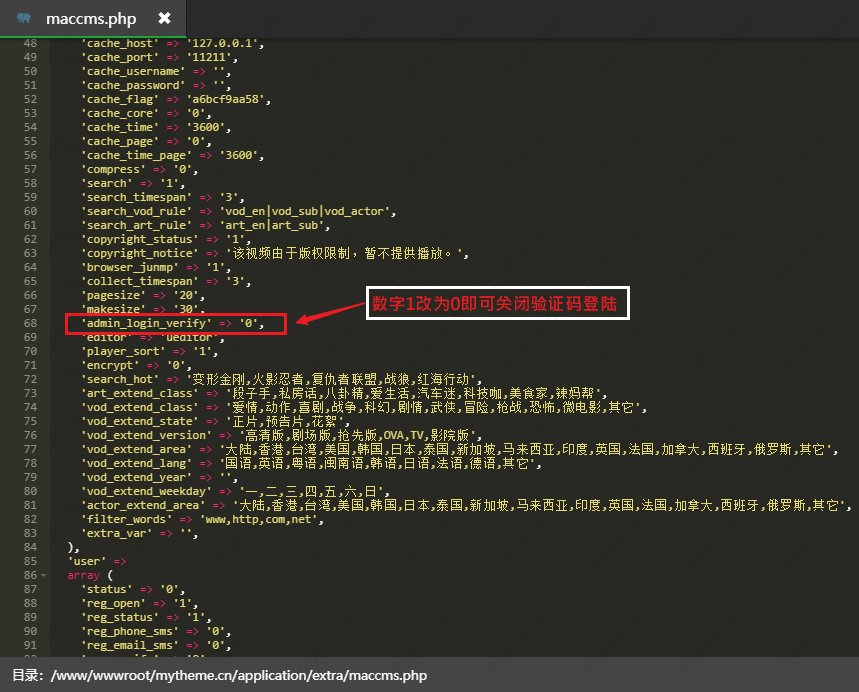Click the PHP elephant icon on the tab
Screen dimensions: 859x692
(x=24, y=18)
